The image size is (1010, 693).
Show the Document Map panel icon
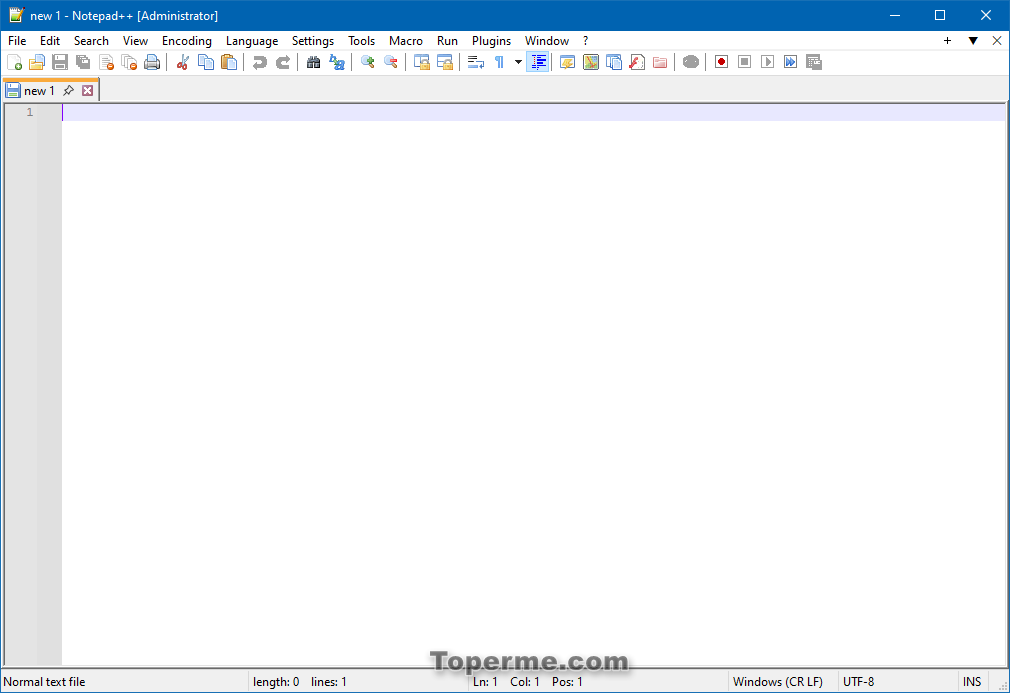[591, 62]
